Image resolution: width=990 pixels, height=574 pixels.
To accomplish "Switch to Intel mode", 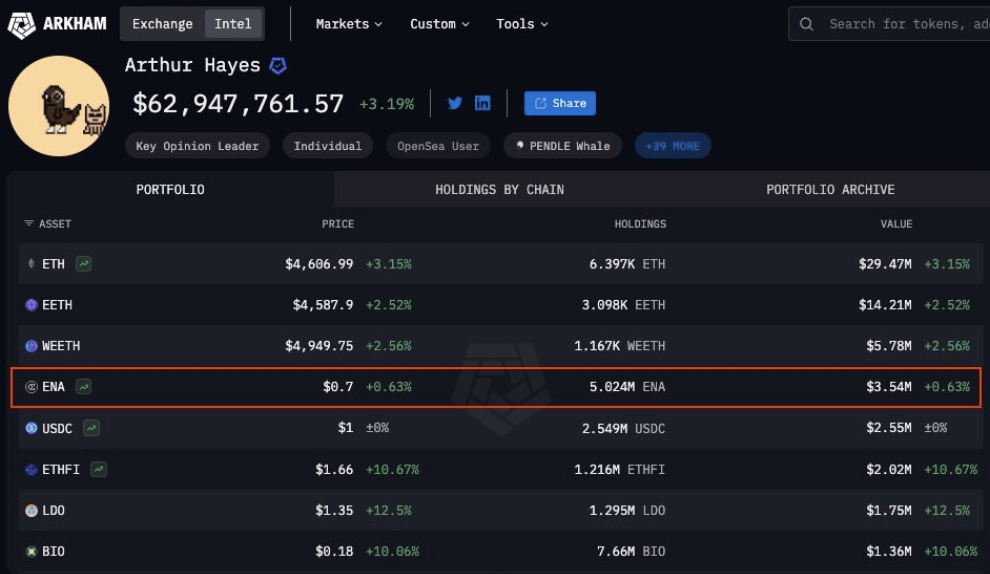I will (x=233, y=24).
